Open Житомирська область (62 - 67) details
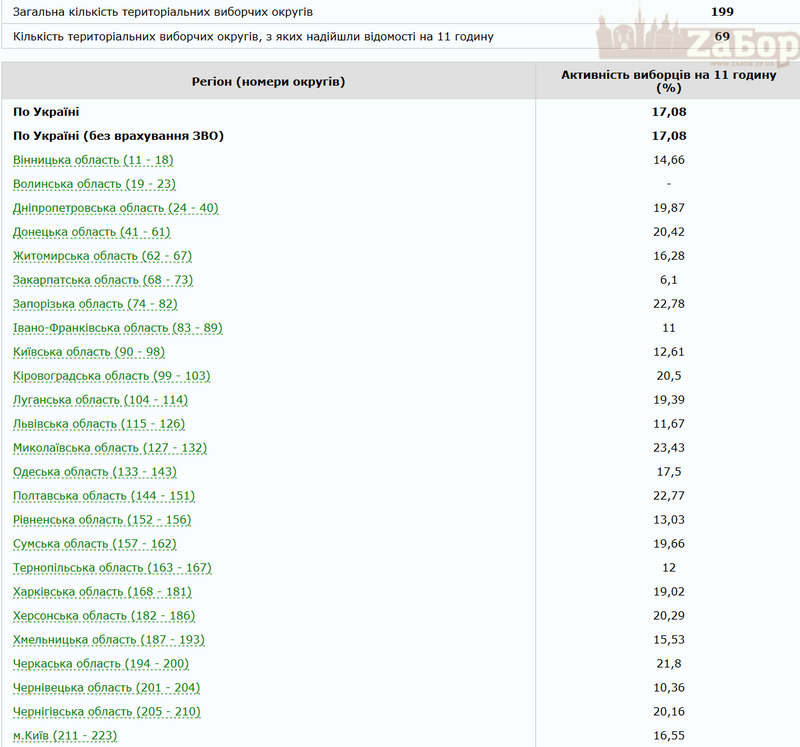Image resolution: width=800 pixels, height=747 pixels. click(x=102, y=256)
